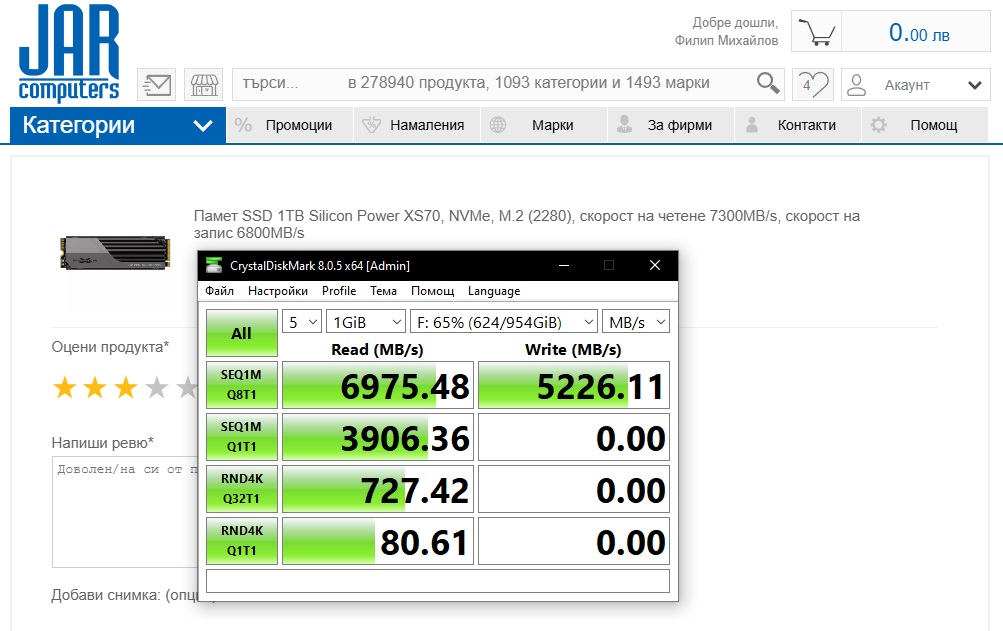Run the SEQ1M Q8T1 test
This screenshot has height=631, width=1003.
(x=242, y=385)
